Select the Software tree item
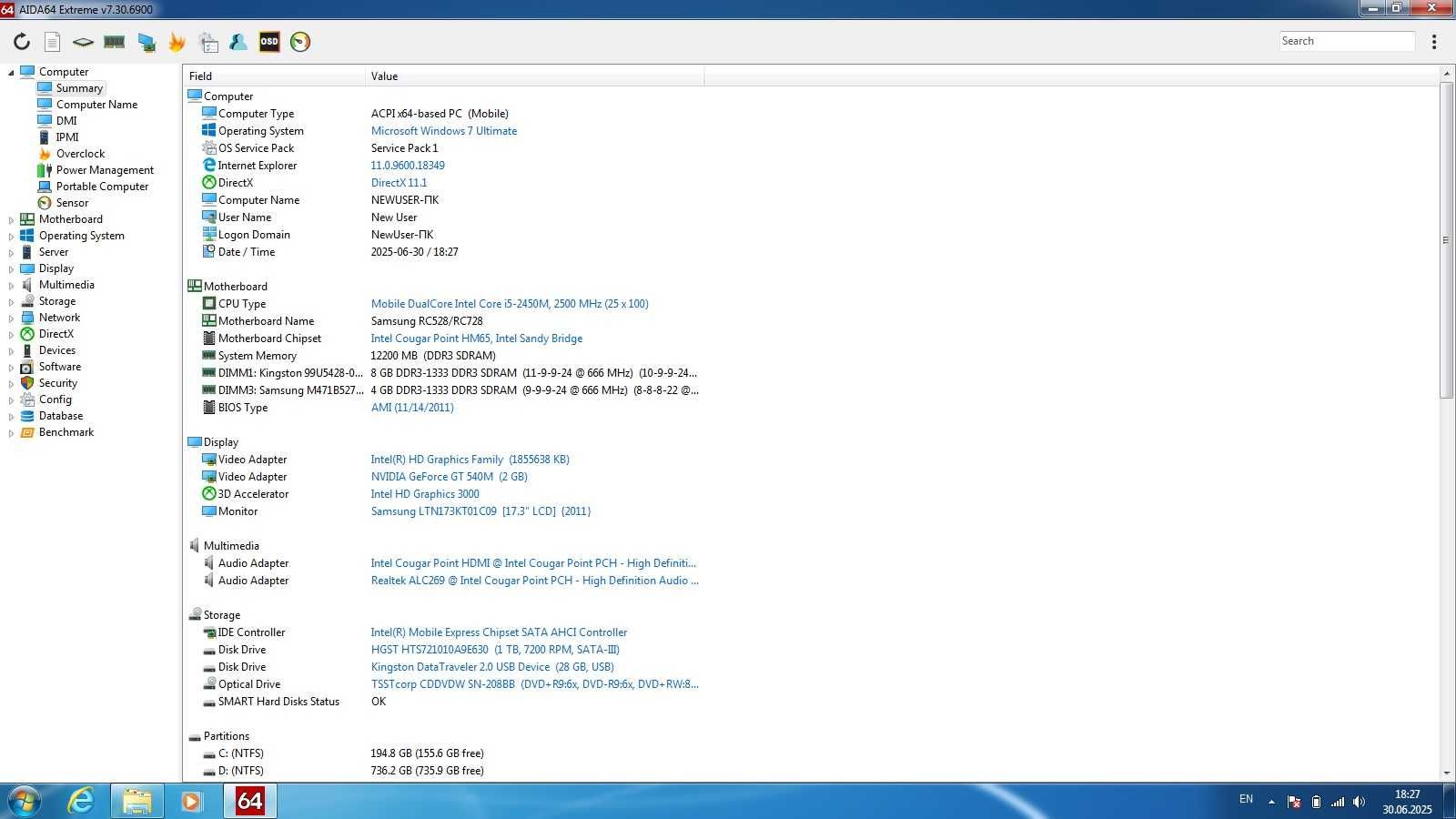Screen dimensions: 1456x819 (x=59, y=367)
